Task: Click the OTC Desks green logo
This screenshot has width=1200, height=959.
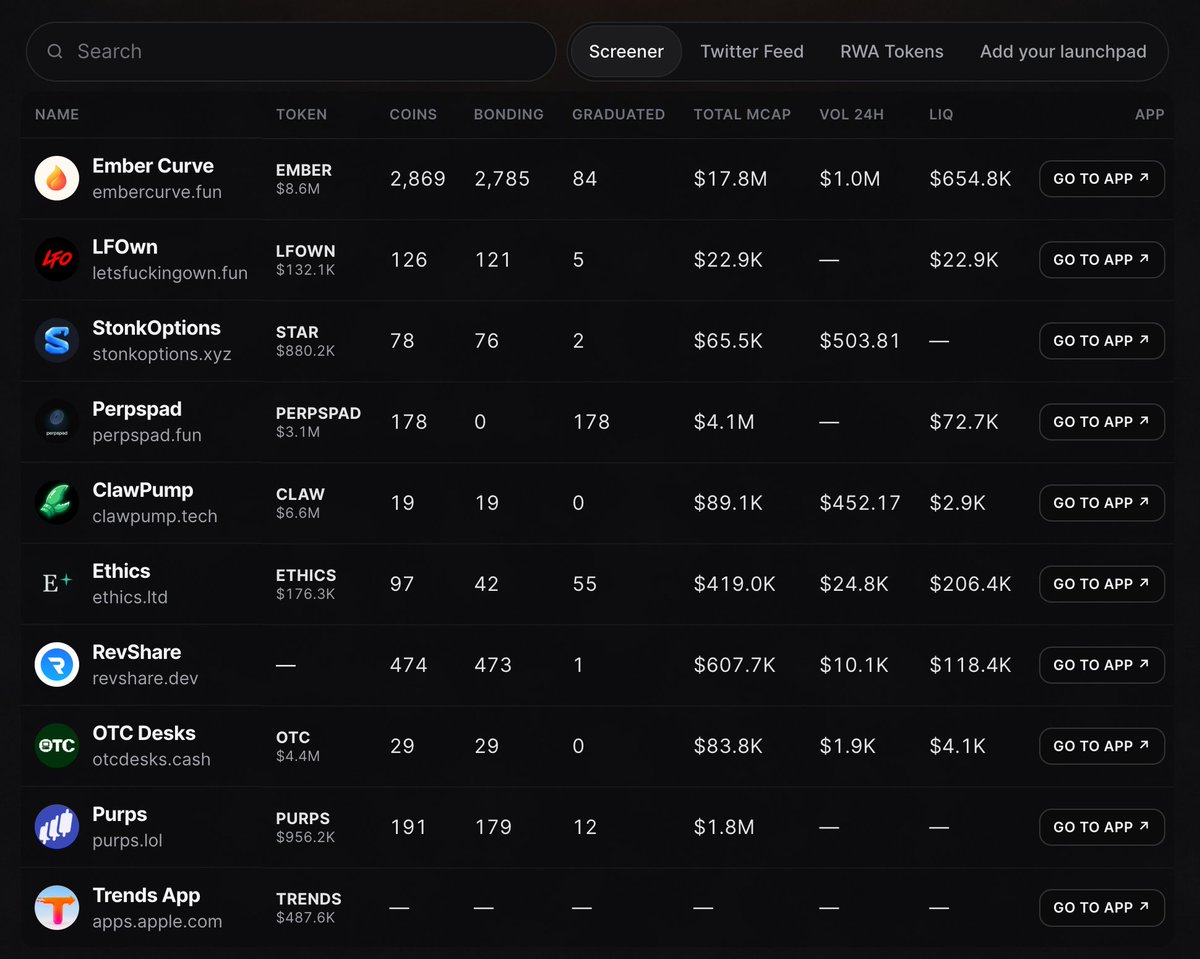Action: 57,746
